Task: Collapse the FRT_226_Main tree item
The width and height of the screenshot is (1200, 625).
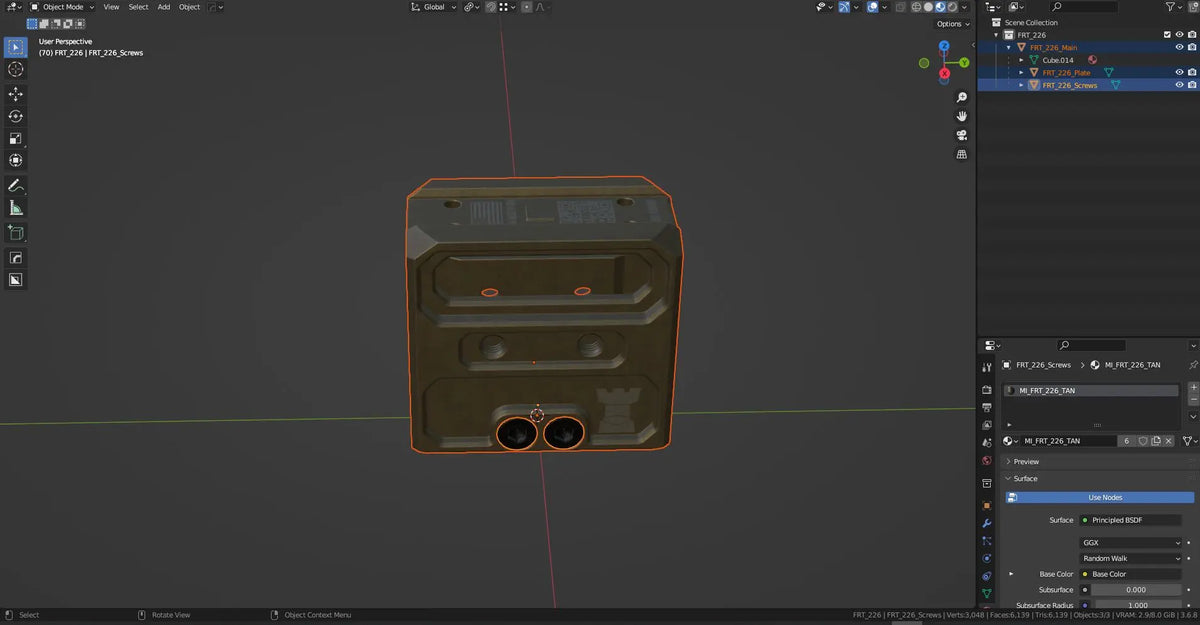Action: [x=1009, y=47]
